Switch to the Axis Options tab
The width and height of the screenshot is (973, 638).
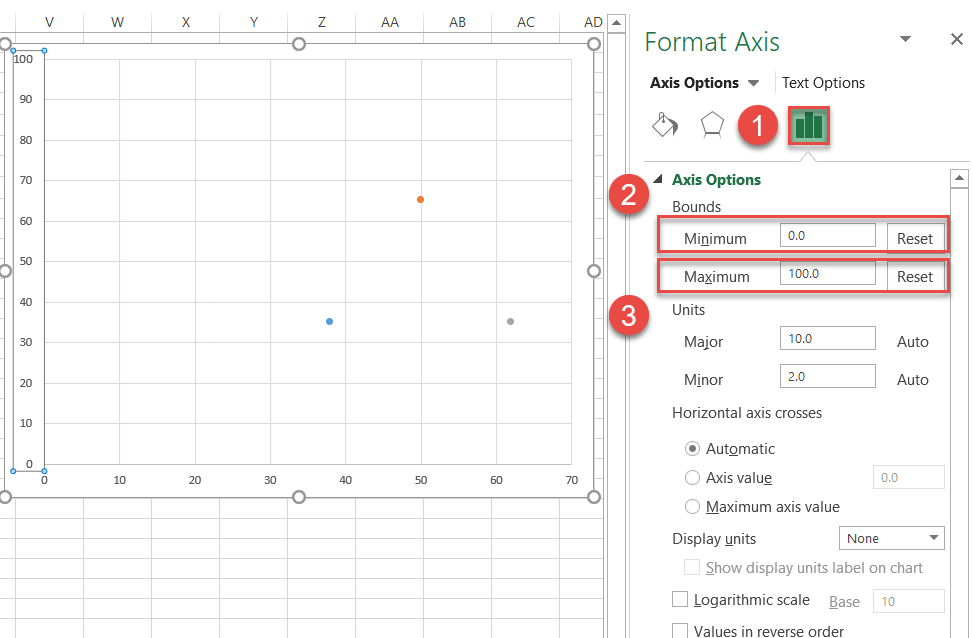695,82
